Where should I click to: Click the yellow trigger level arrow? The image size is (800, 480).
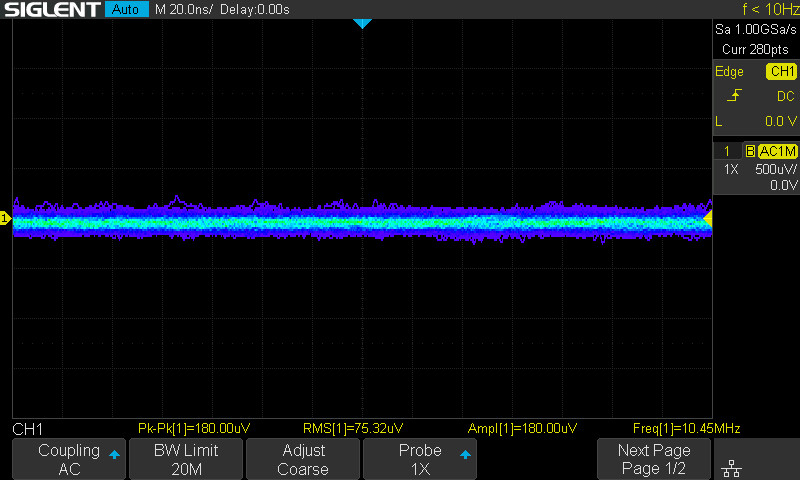708,217
